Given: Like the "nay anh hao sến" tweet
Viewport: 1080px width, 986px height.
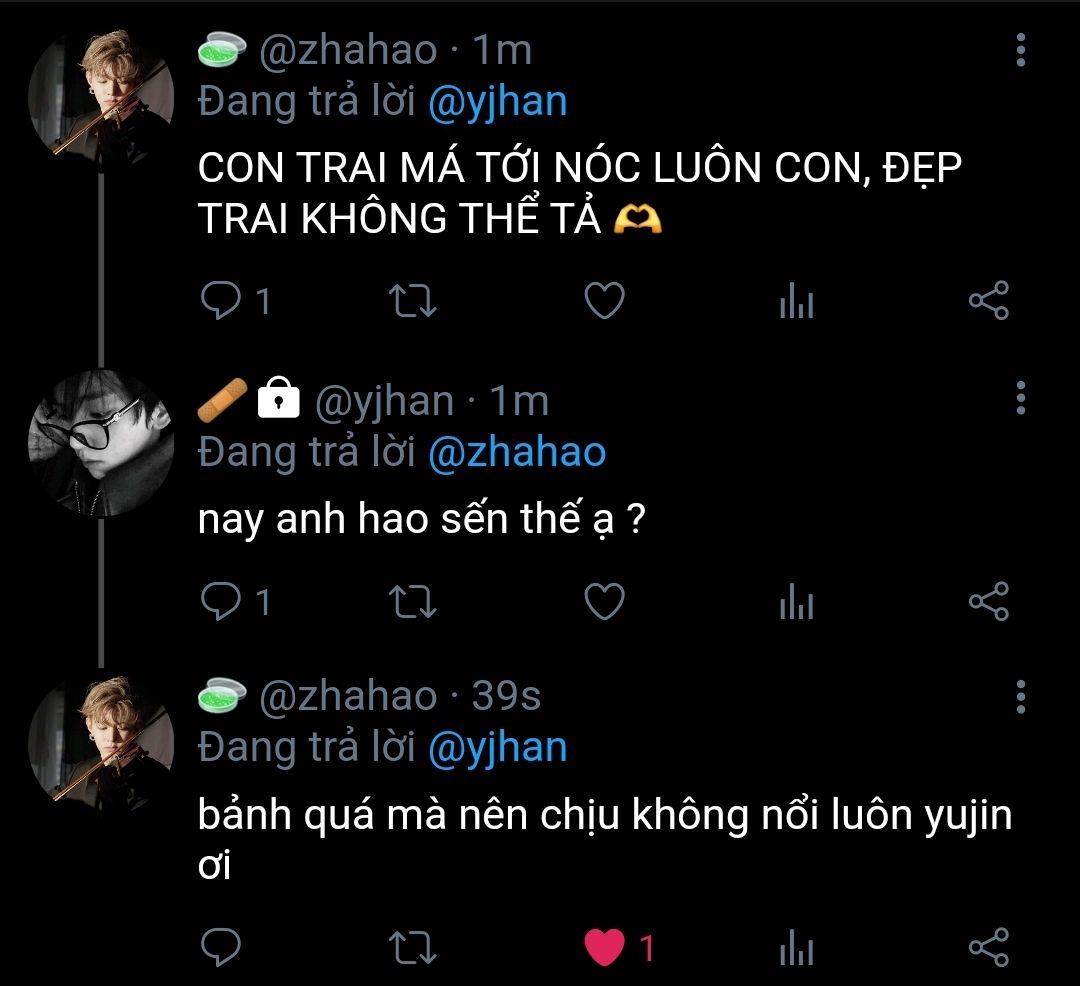Looking at the screenshot, I should point(604,601).
